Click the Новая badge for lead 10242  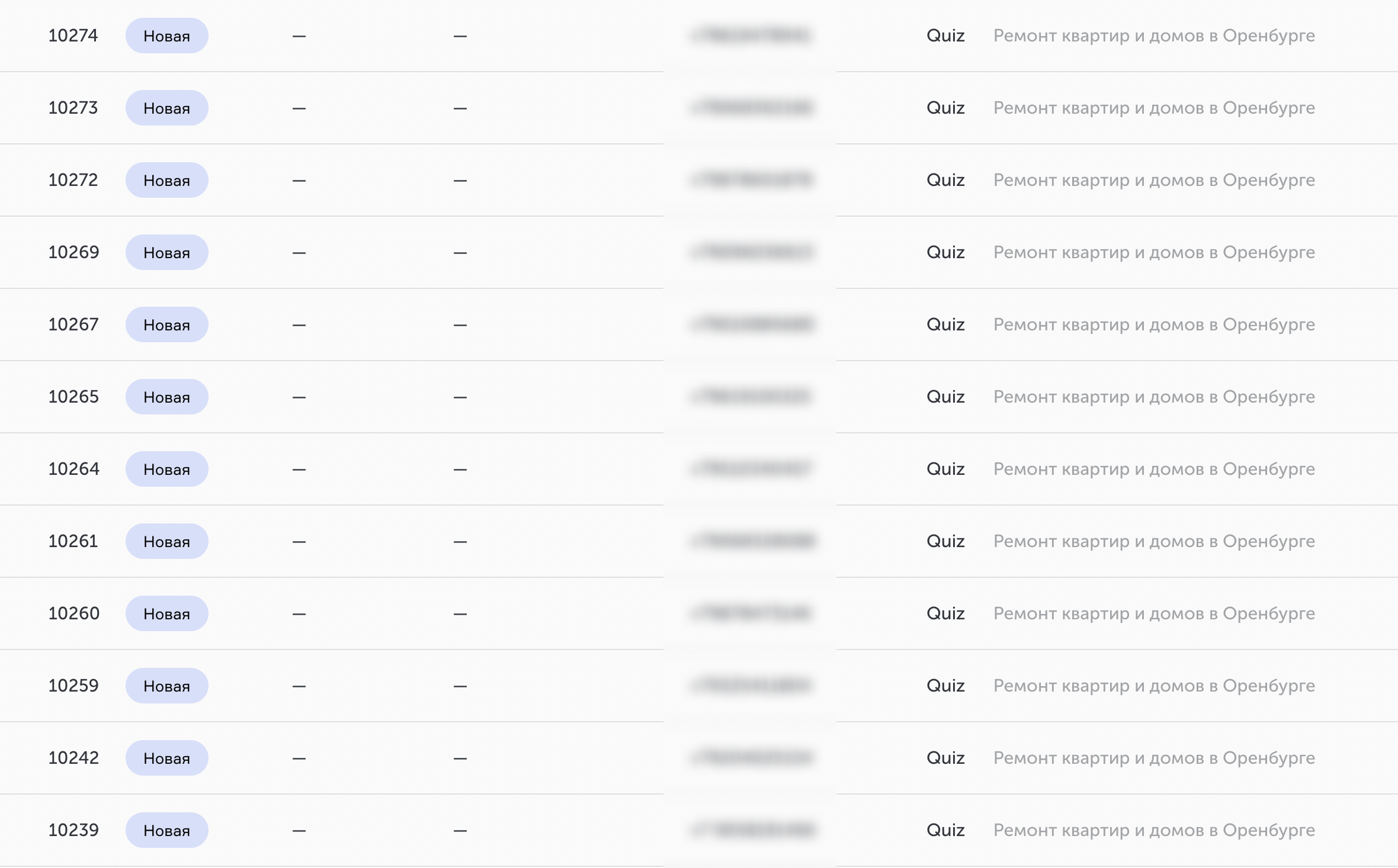point(166,758)
